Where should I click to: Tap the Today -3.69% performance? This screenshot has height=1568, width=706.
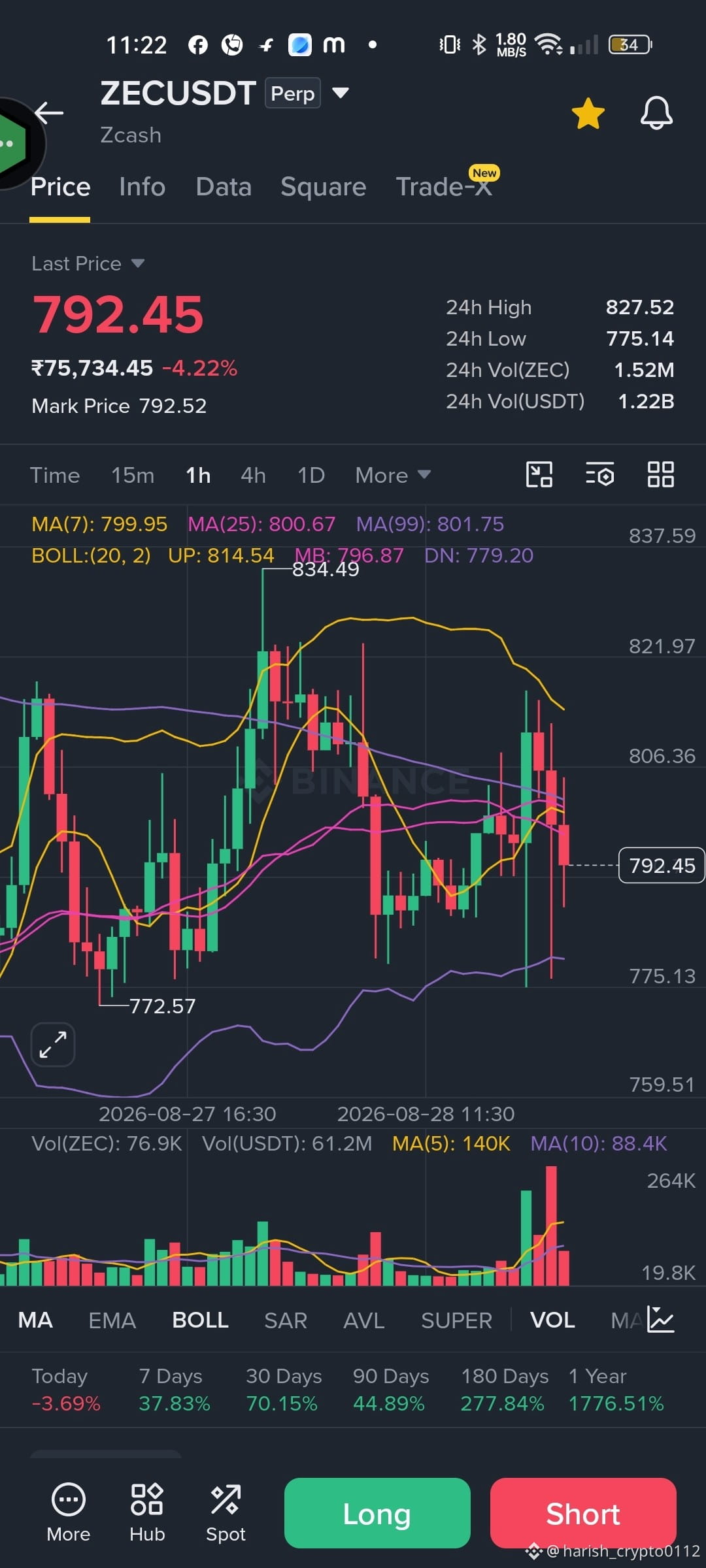click(66, 1389)
